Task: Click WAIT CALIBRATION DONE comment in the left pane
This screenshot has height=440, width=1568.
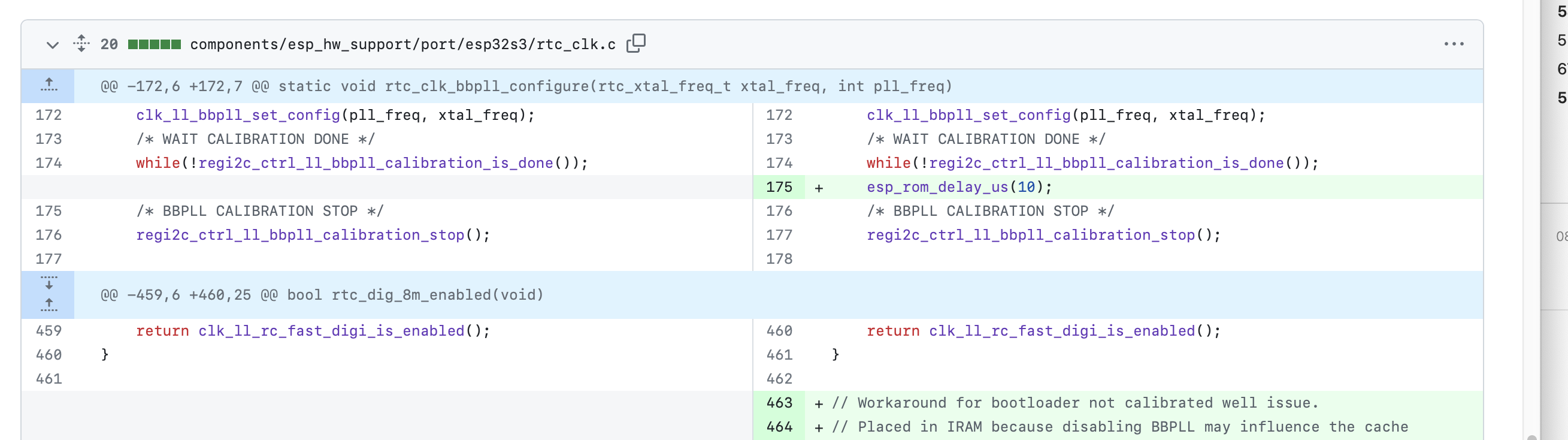Action: (x=256, y=139)
